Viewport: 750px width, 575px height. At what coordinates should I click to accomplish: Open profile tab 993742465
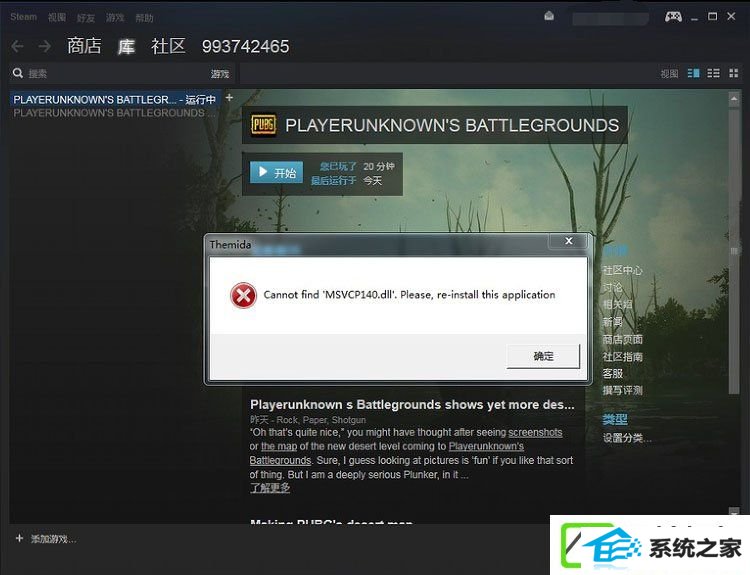pyautogui.click(x=245, y=46)
